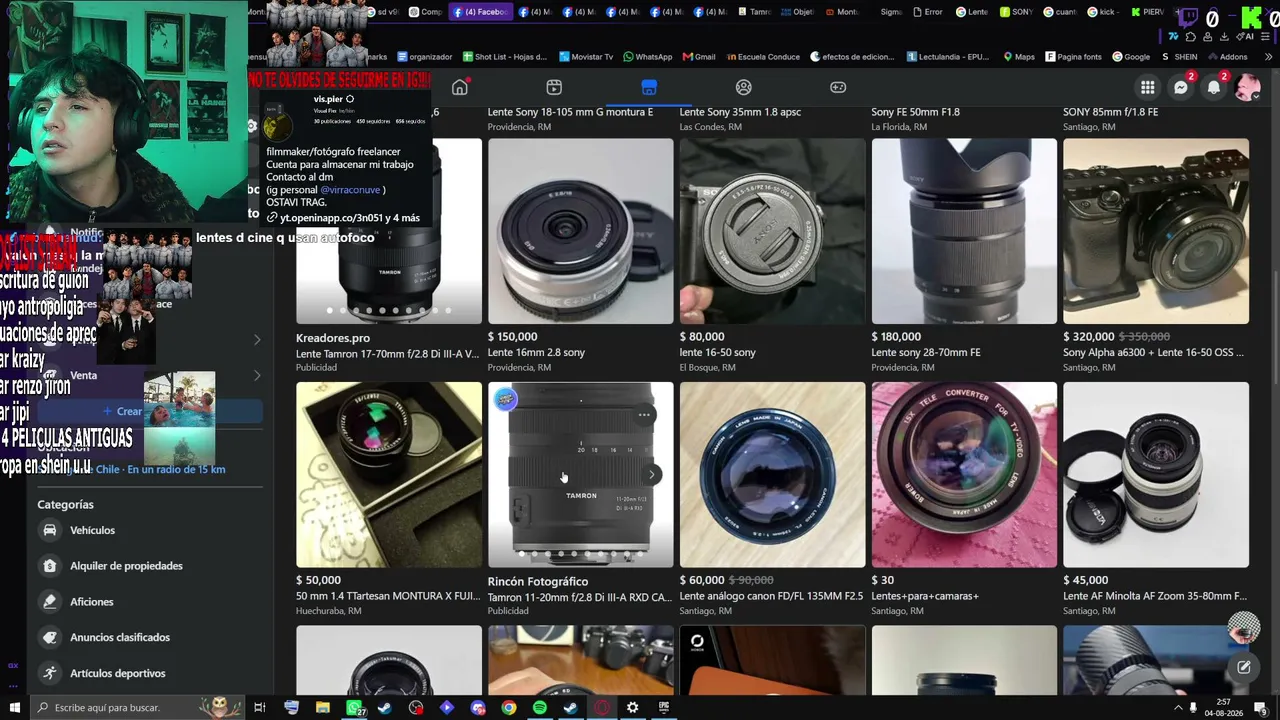Open WhatsApp from taskbar
1280x720 pixels.
tap(355, 708)
